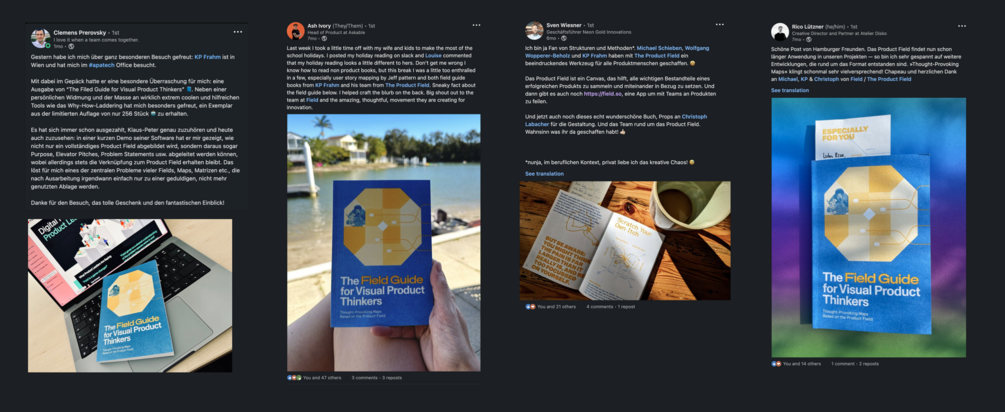
Task: Click See translation on Sven Wiesner's post
Action: point(544,174)
